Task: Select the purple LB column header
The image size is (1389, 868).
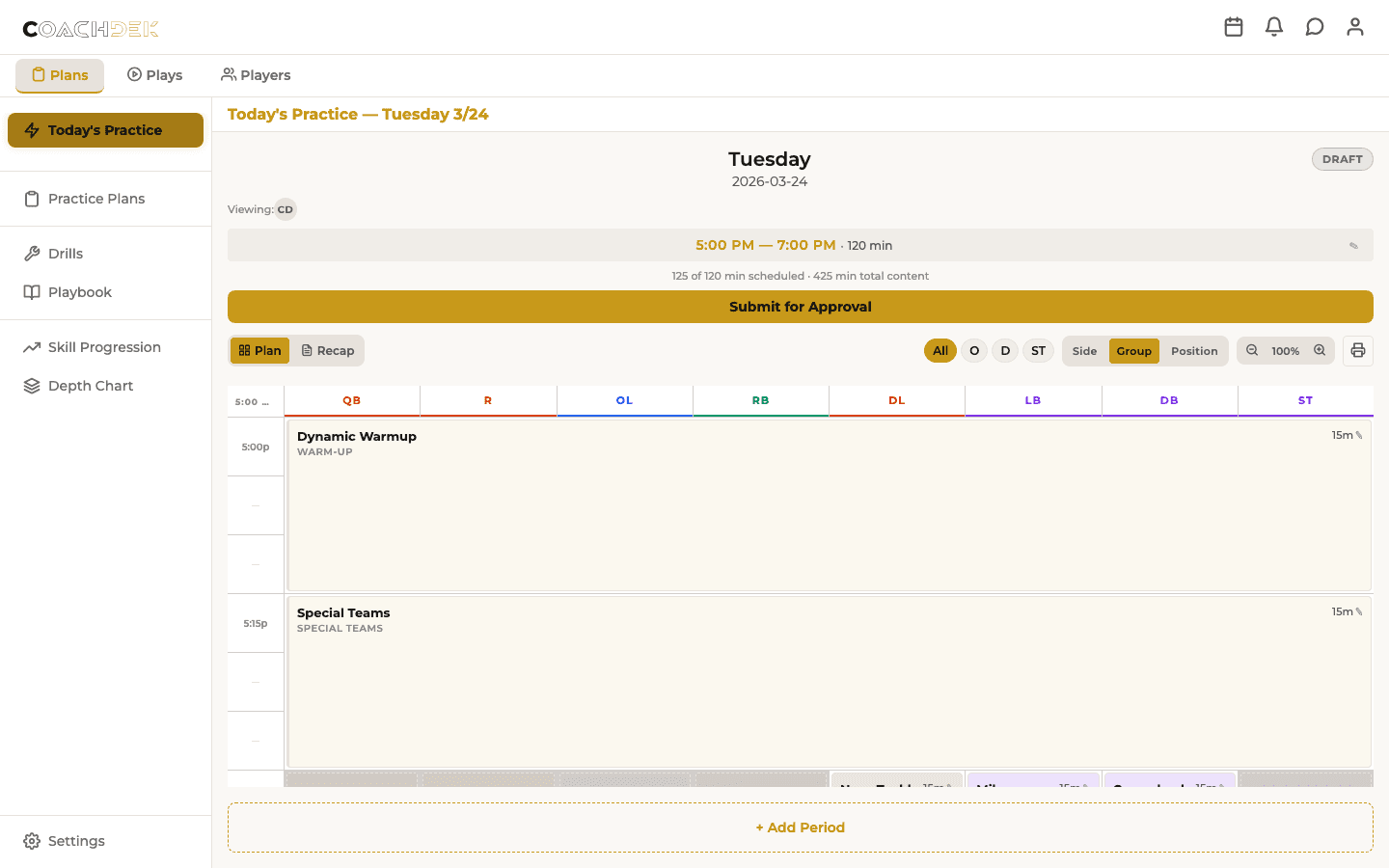Action: tap(1032, 399)
